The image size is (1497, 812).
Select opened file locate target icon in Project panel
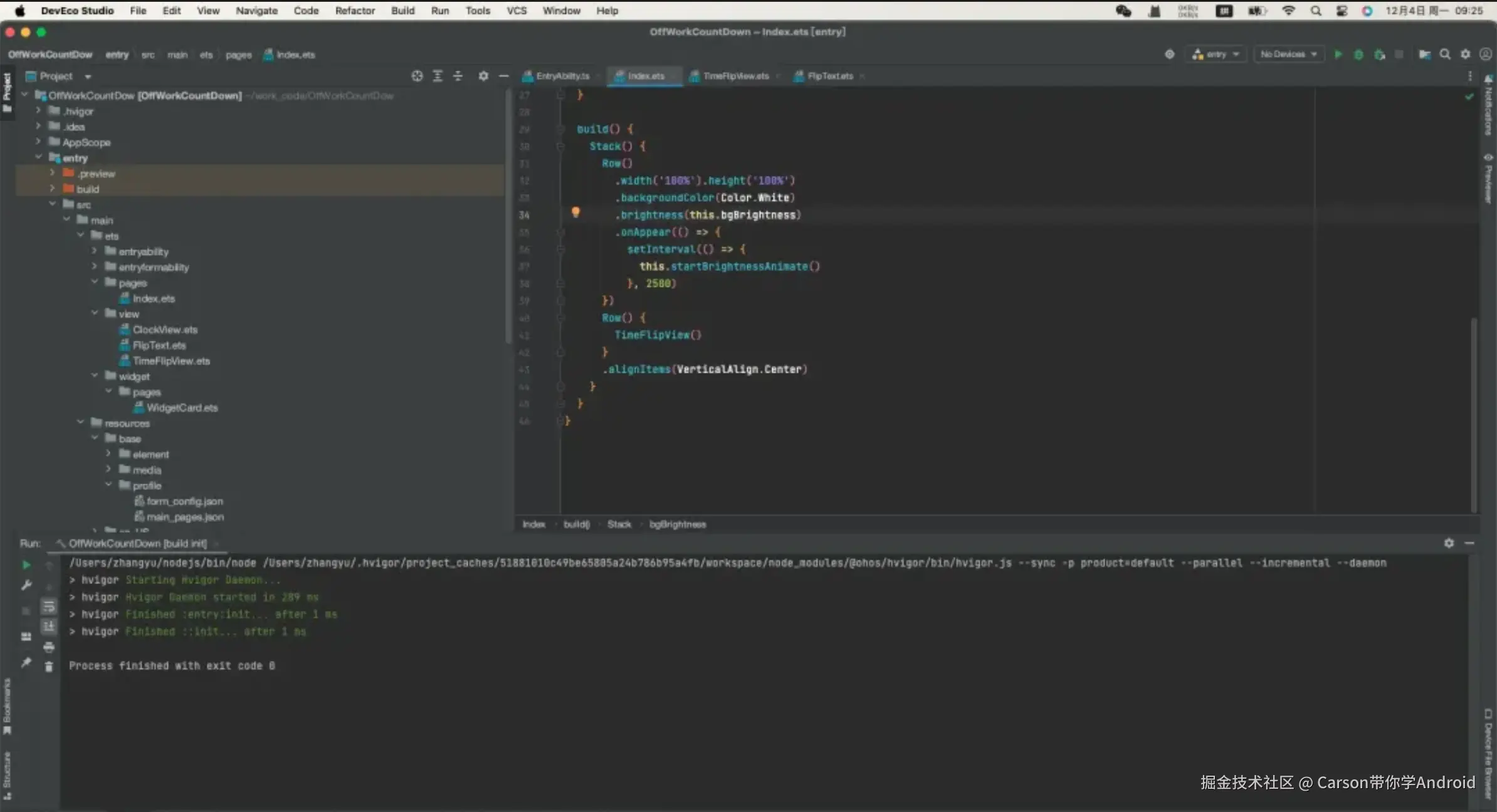(x=417, y=76)
